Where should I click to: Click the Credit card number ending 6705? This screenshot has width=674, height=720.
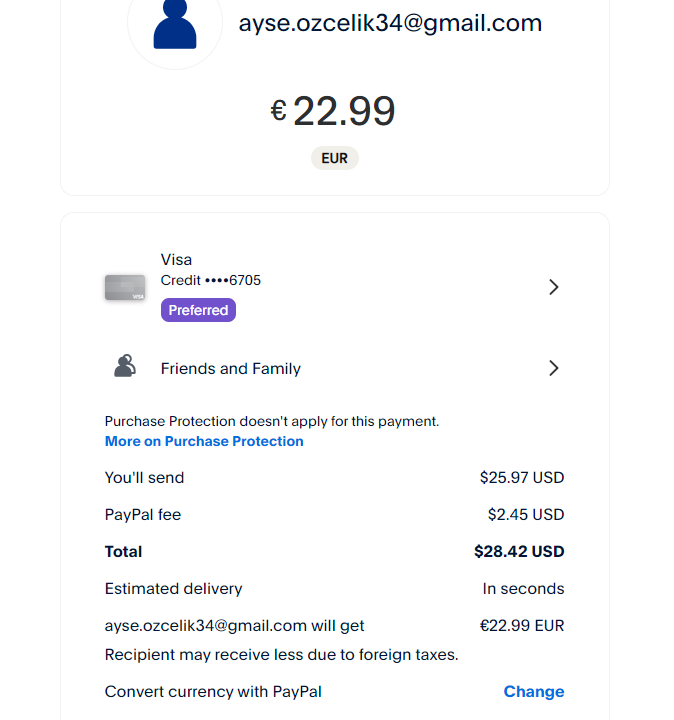coord(211,280)
